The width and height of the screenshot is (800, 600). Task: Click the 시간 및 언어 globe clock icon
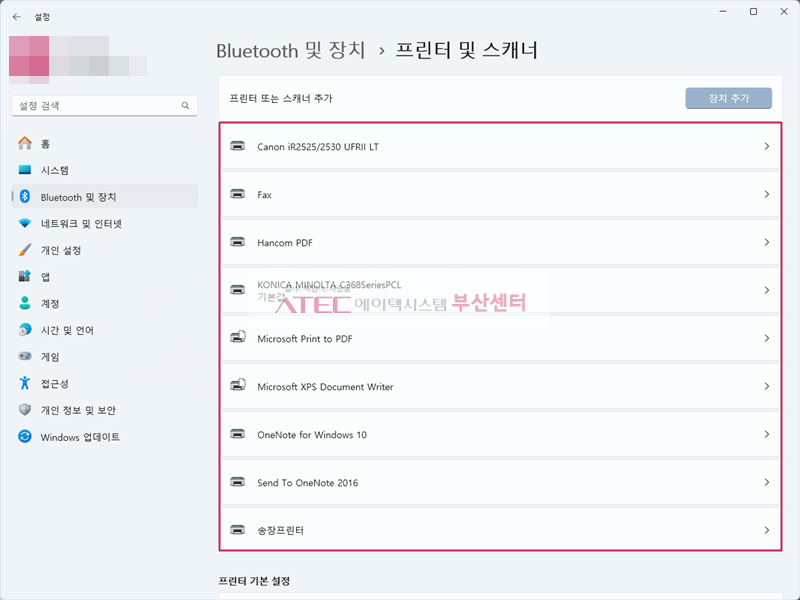tap(24, 330)
